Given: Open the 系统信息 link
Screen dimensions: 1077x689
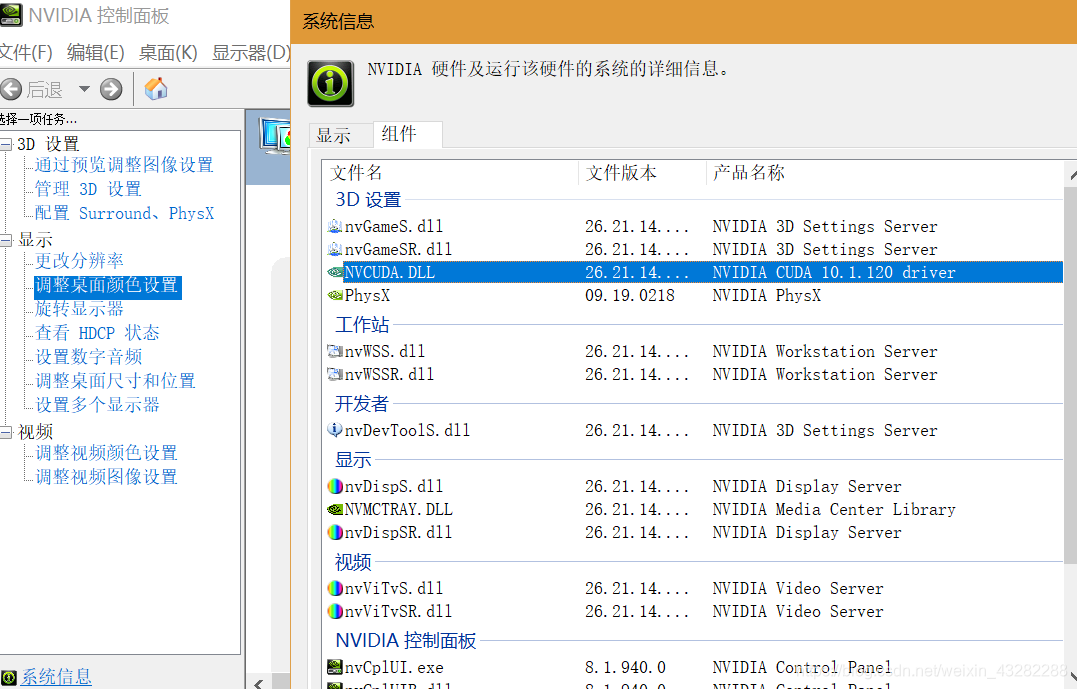Looking at the screenshot, I should (x=56, y=677).
